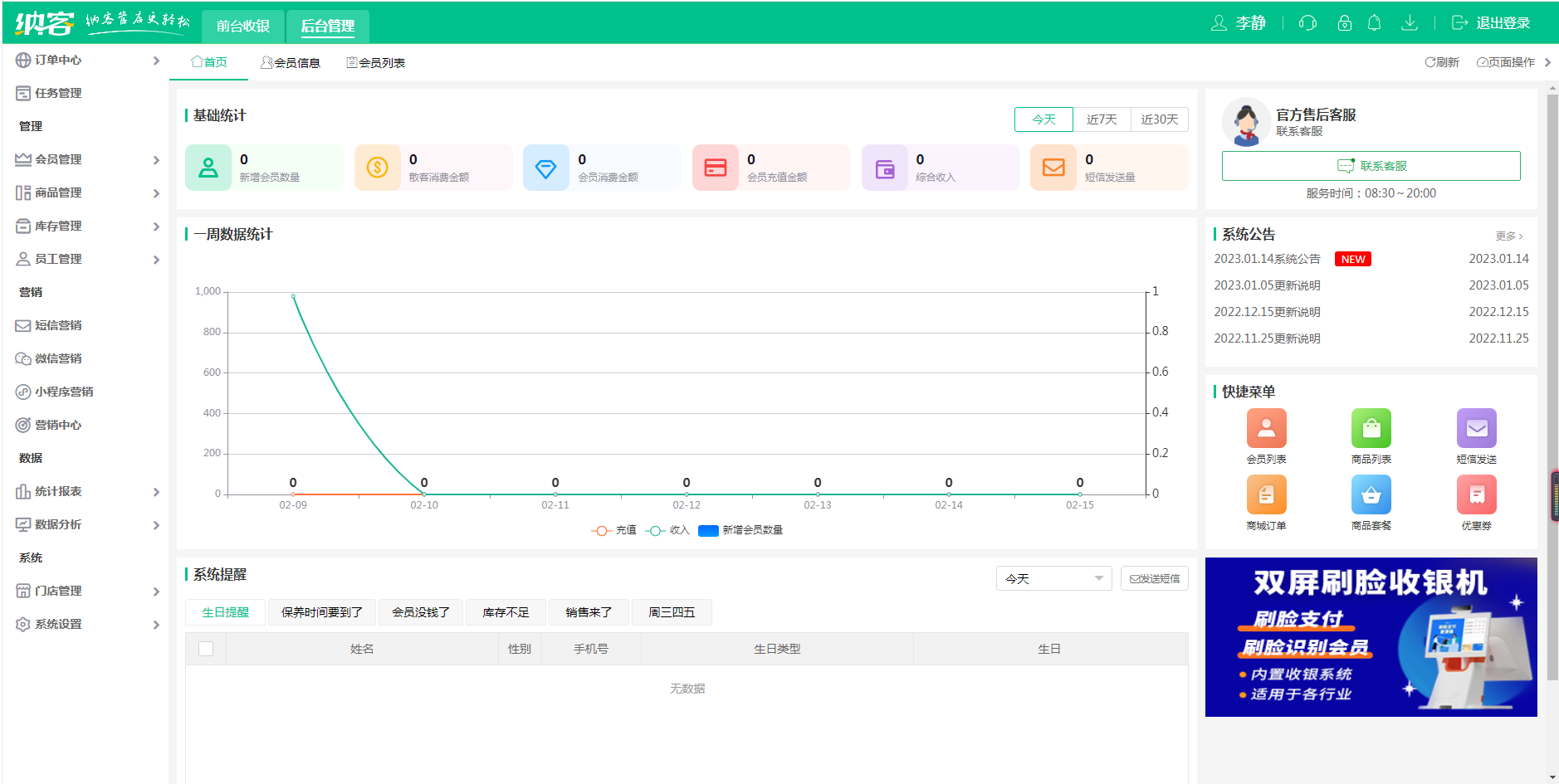Toggle the 充值 series in the chart legend
Screen dimensions: 1559x784
[x=613, y=530]
